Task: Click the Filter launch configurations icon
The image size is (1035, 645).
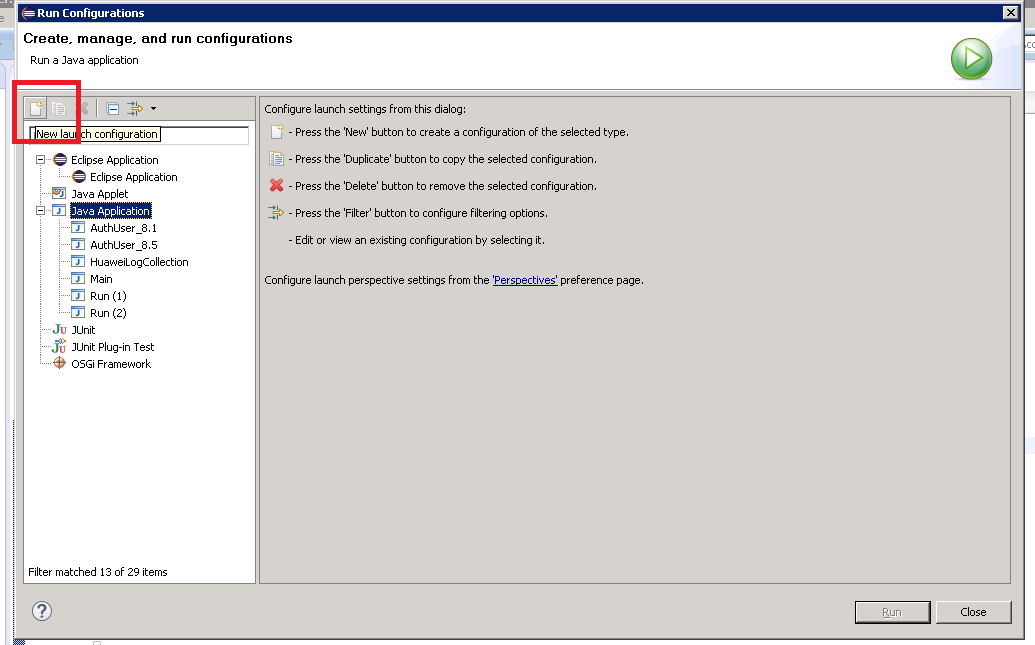Action: [135, 108]
